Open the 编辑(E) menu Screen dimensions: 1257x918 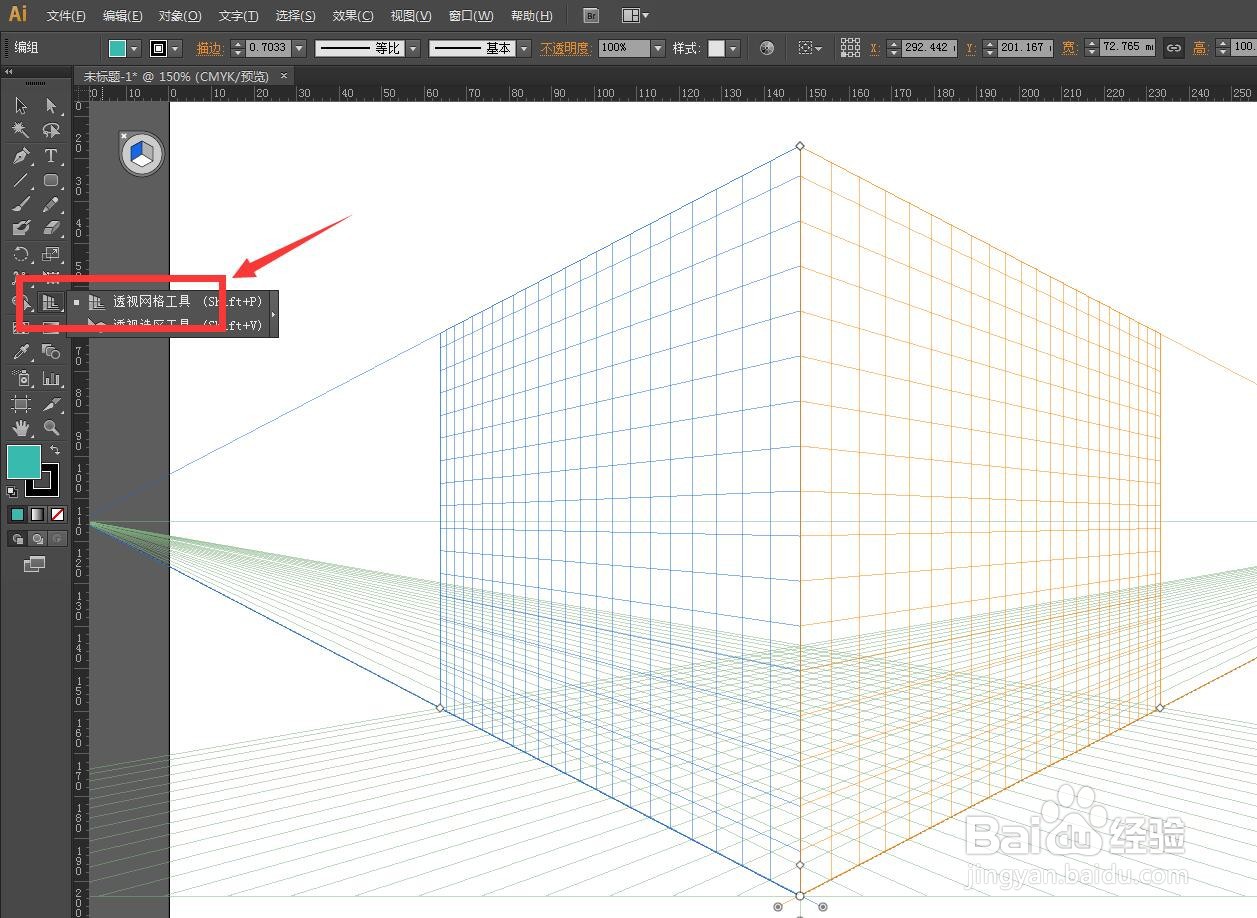[x=122, y=16]
